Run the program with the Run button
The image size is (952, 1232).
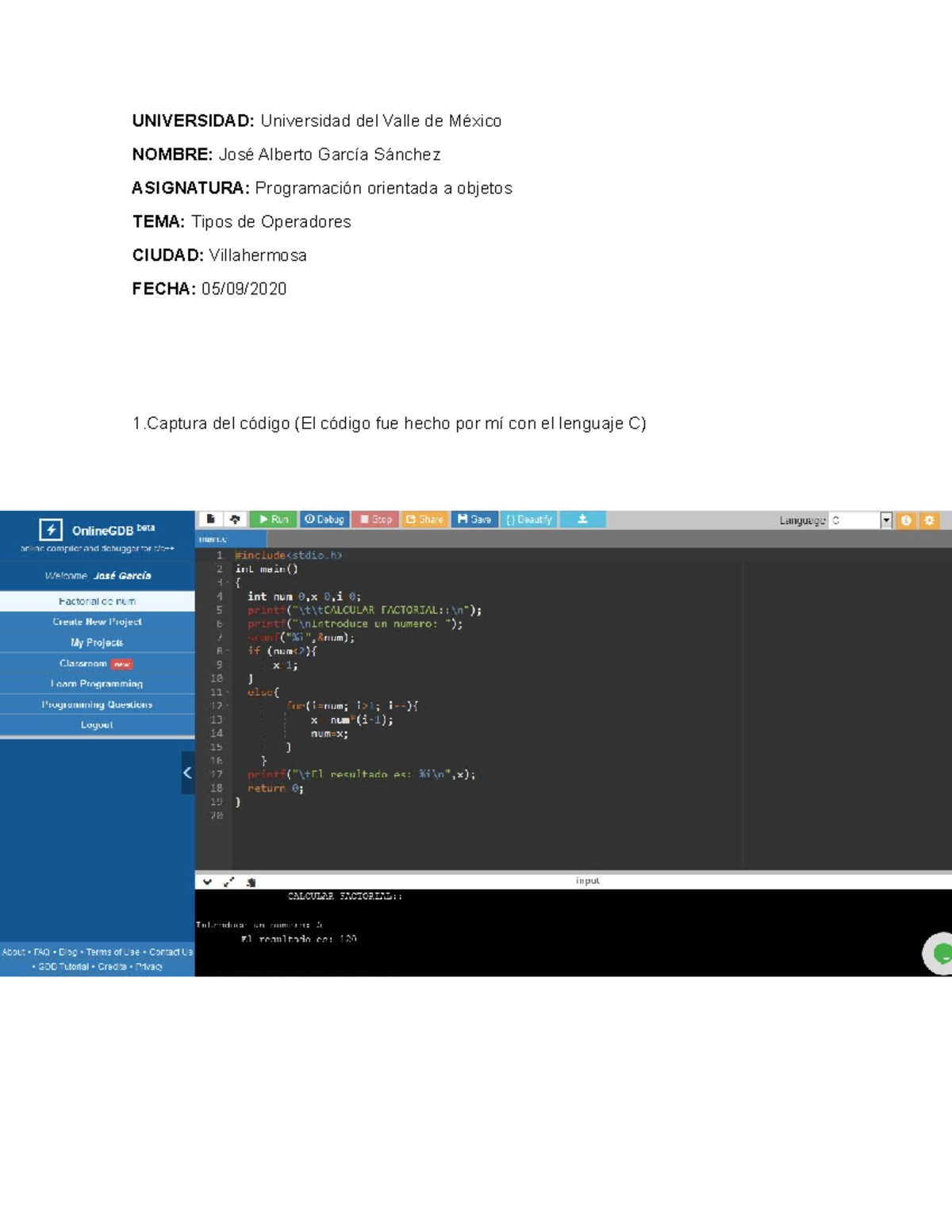click(273, 520)
